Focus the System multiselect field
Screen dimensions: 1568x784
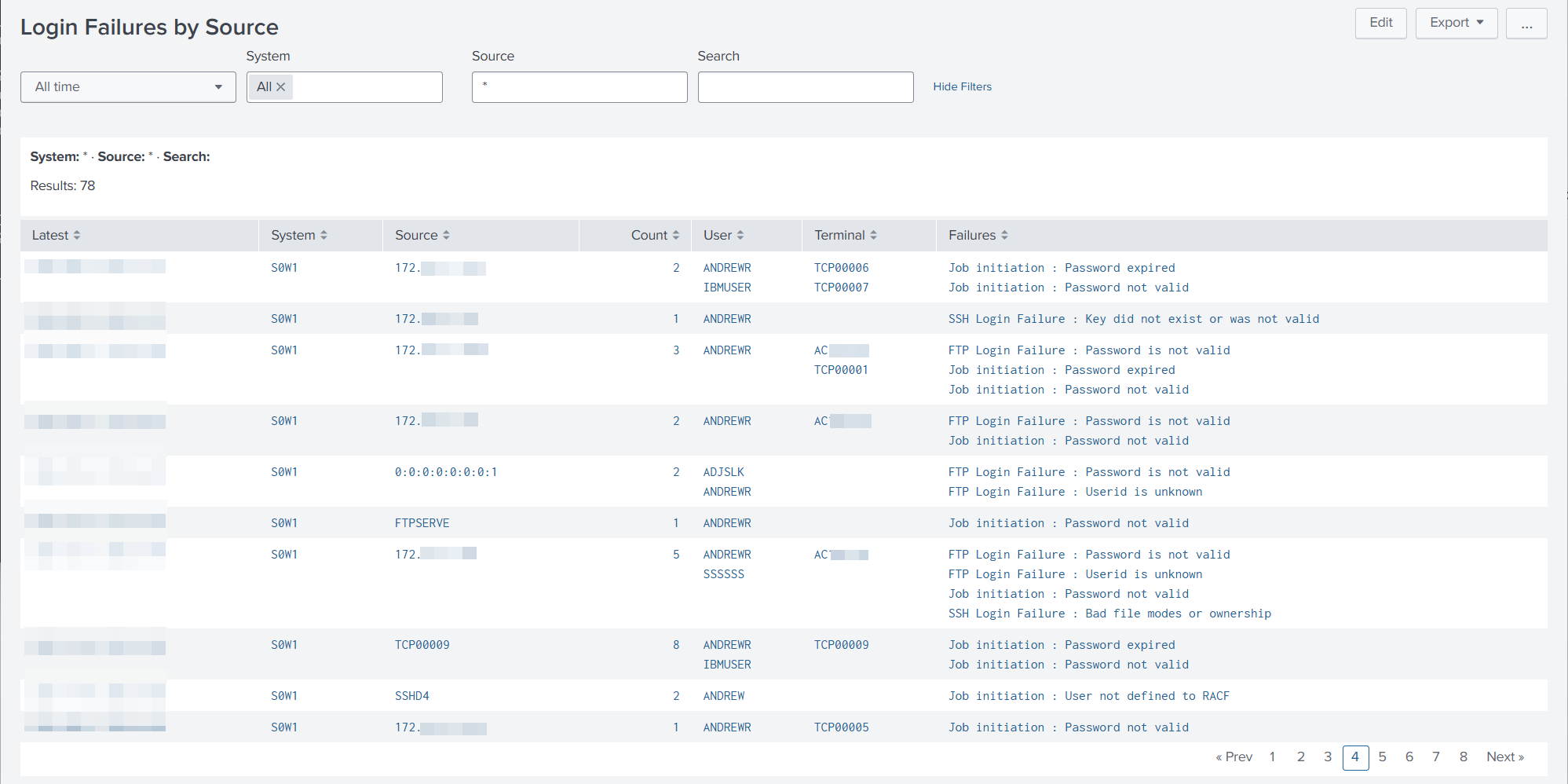[345, 87]
